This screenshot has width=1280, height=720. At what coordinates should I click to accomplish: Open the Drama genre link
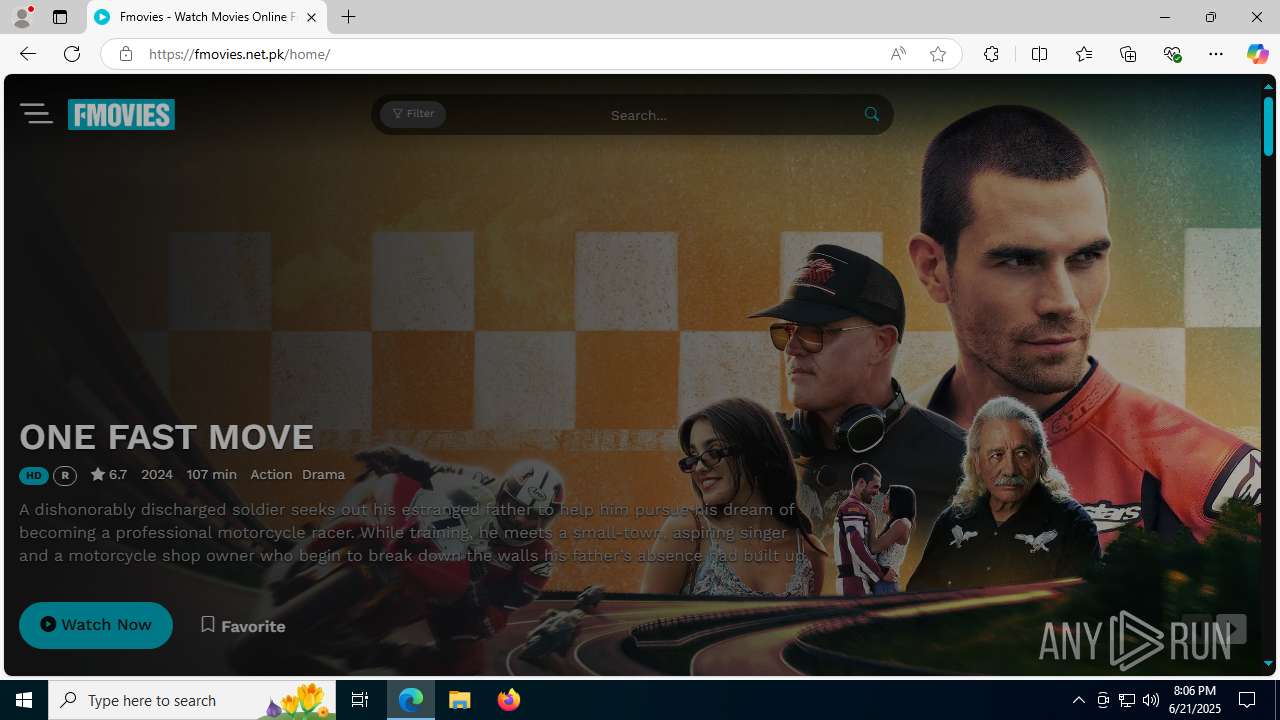[323, 474]
